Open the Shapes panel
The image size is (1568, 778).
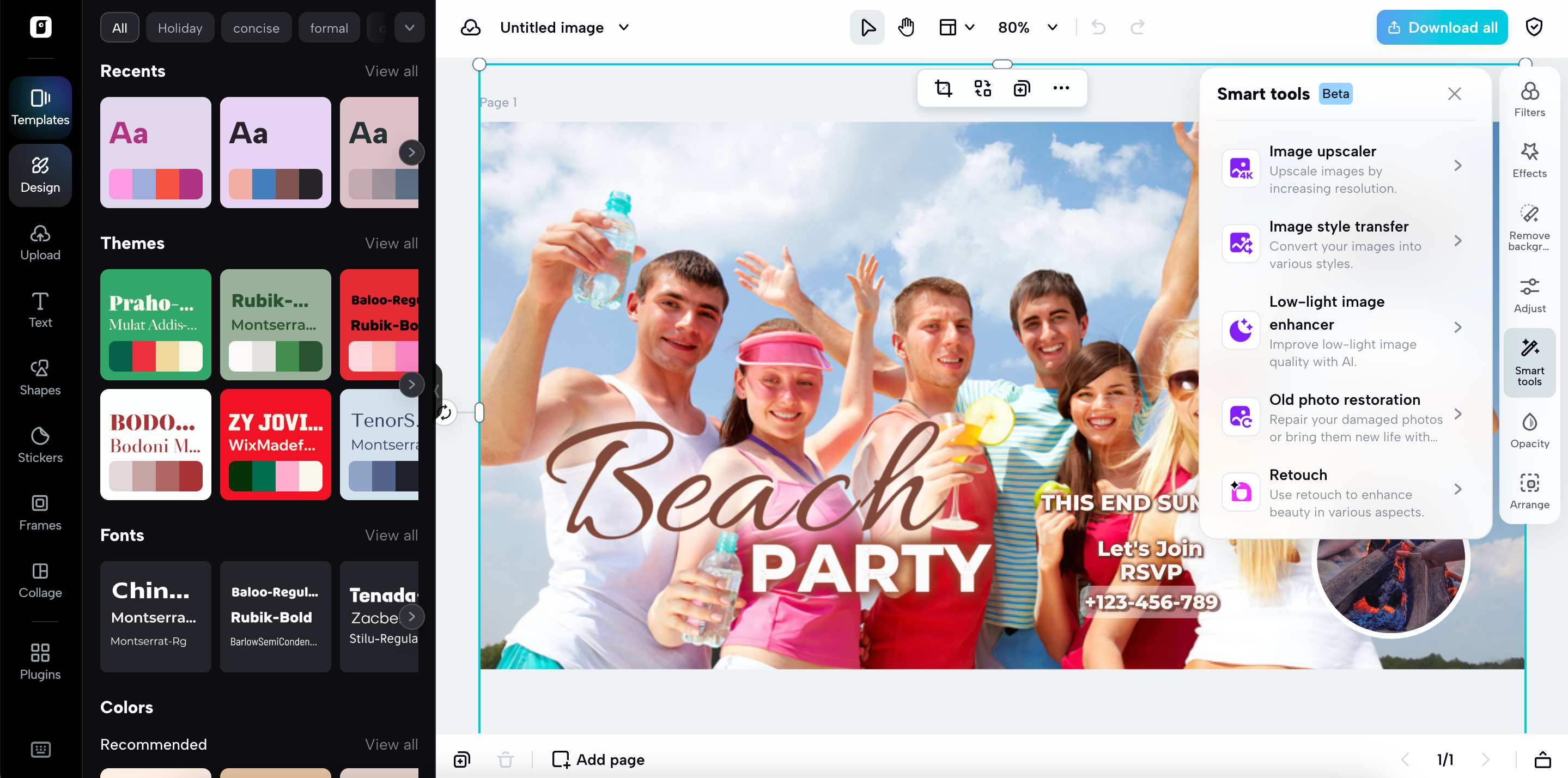pyautogui.click(x=40, y=378)
